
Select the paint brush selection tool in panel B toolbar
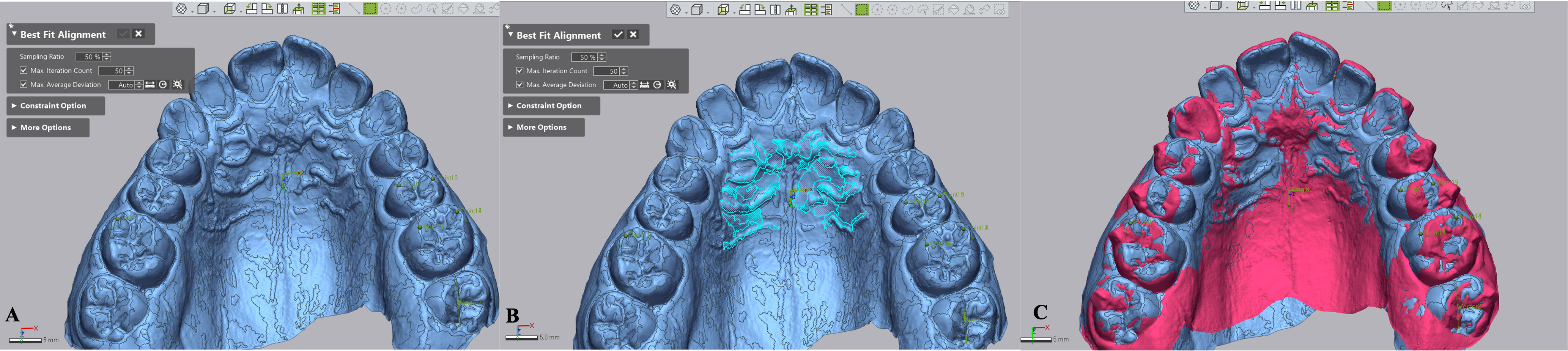point(938,9)
